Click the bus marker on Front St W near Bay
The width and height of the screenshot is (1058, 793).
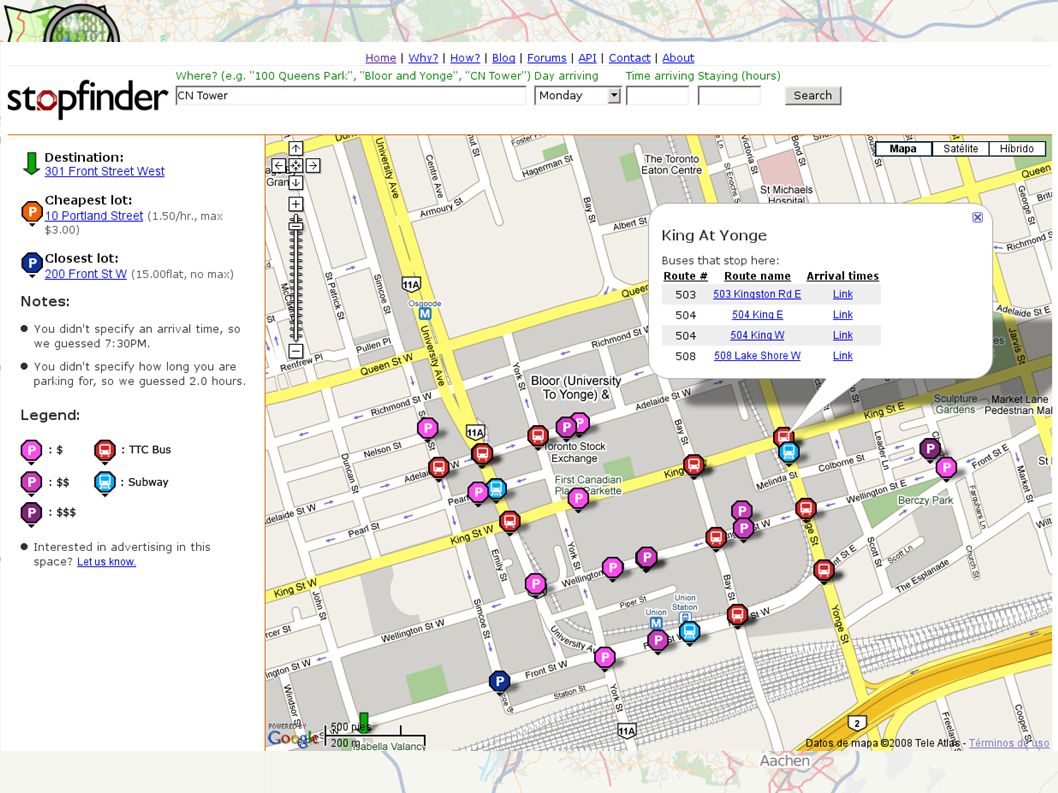tap(737, 615)
